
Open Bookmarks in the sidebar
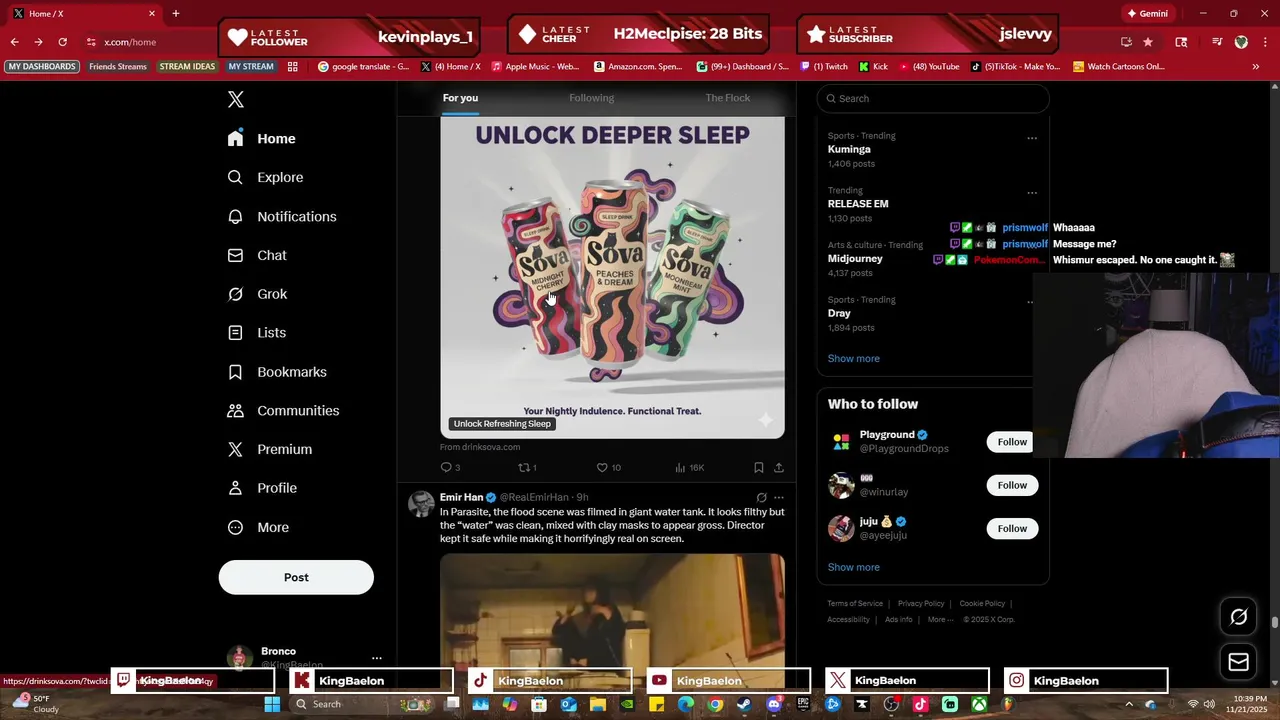pos(277,372)
